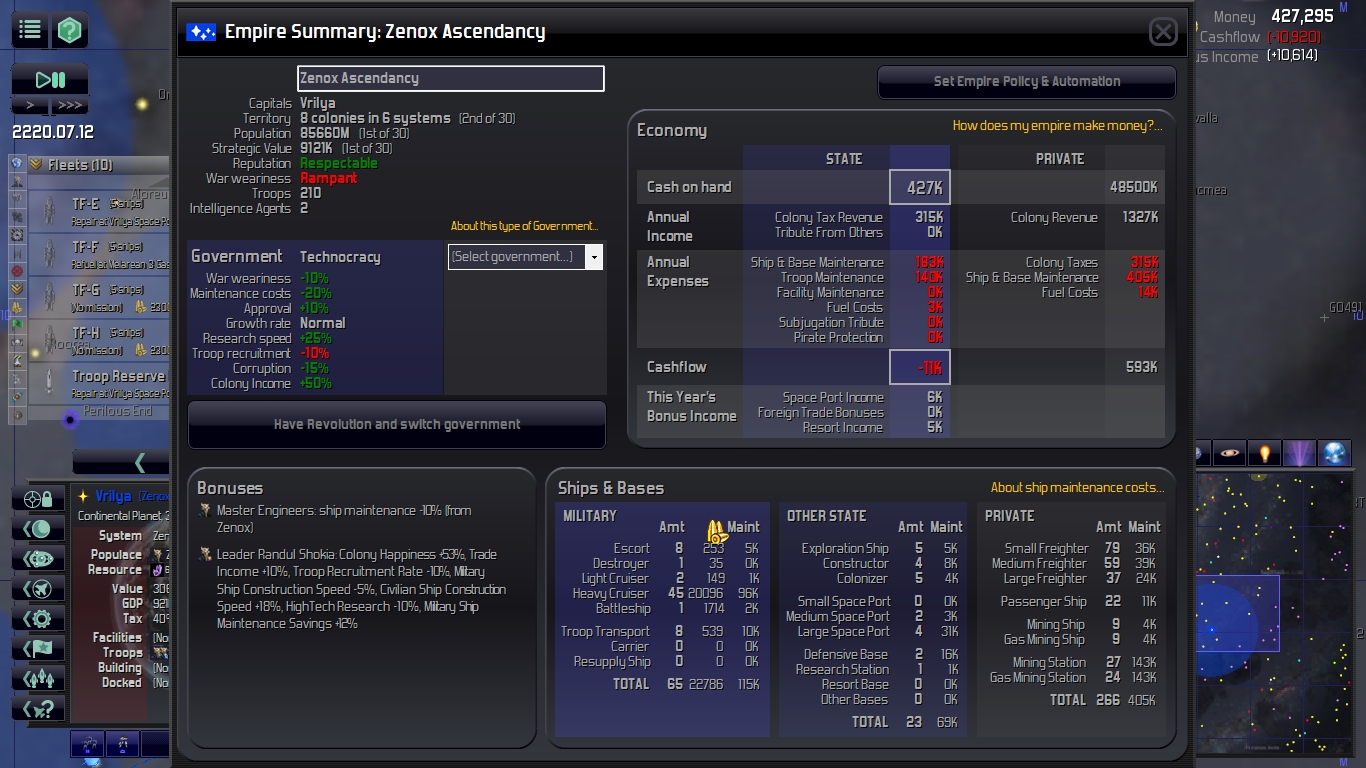Select the Heavy Cruiser row in Military
The width and height of the screenshot is (1366, 768).
(662, 594)
